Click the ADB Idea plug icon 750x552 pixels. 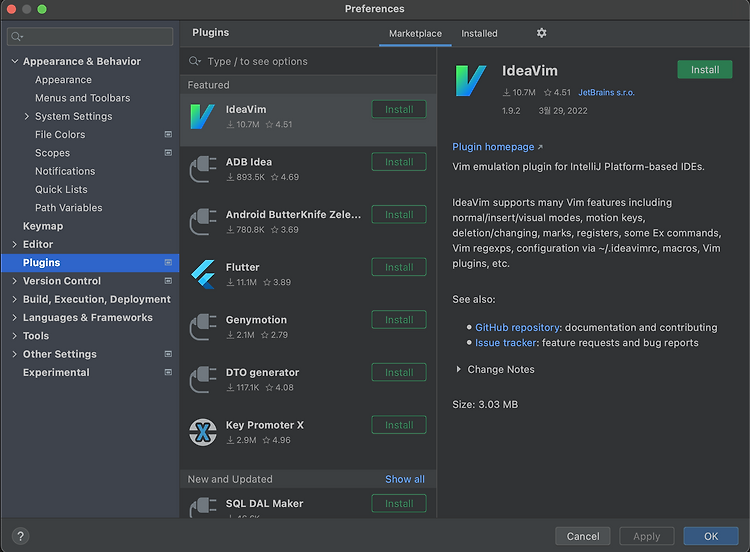[203, 169]
